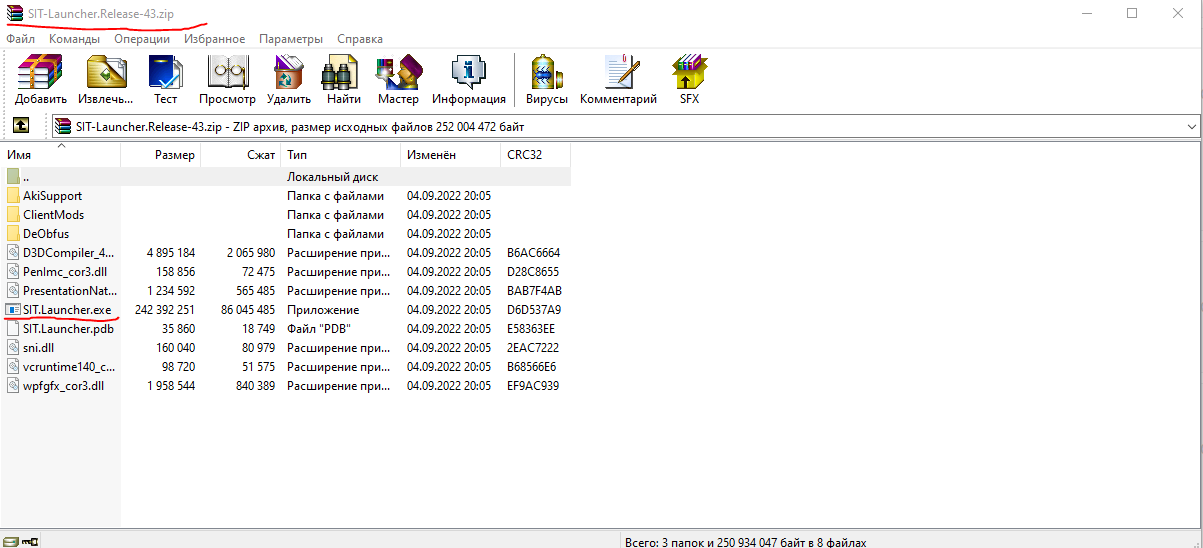Click packed size 86 045 485
The width and height of the screenshot is (1203, 548).
point(248,310)
